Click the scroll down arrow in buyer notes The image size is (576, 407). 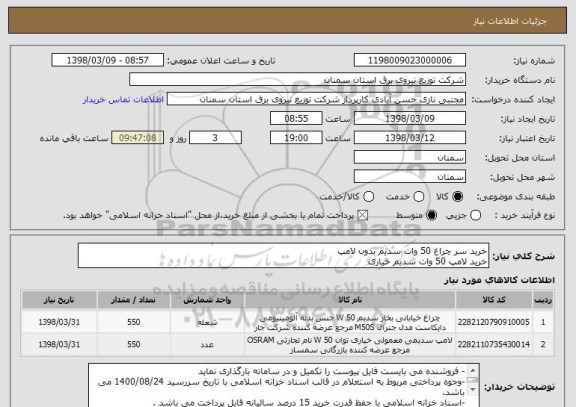point(472,389)
